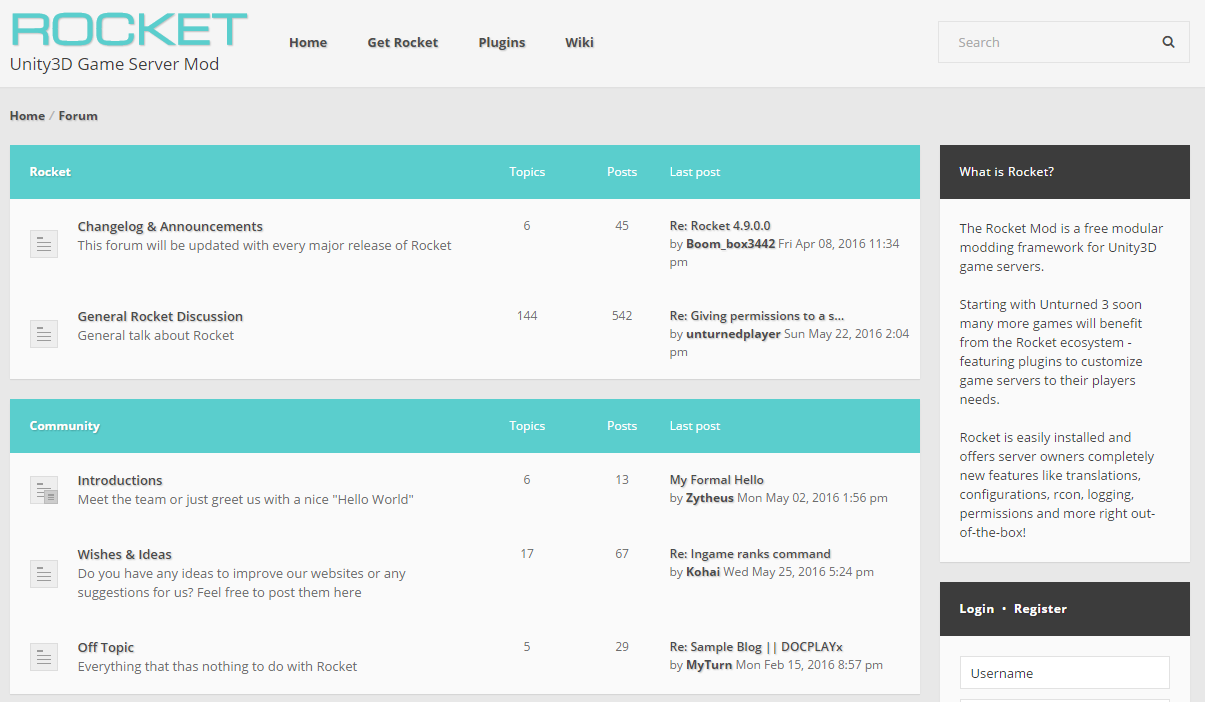Open the Rocket category header link
The width and height of the screenshot is (1205, 702).
pyautogui.click(x=50, y=172)
